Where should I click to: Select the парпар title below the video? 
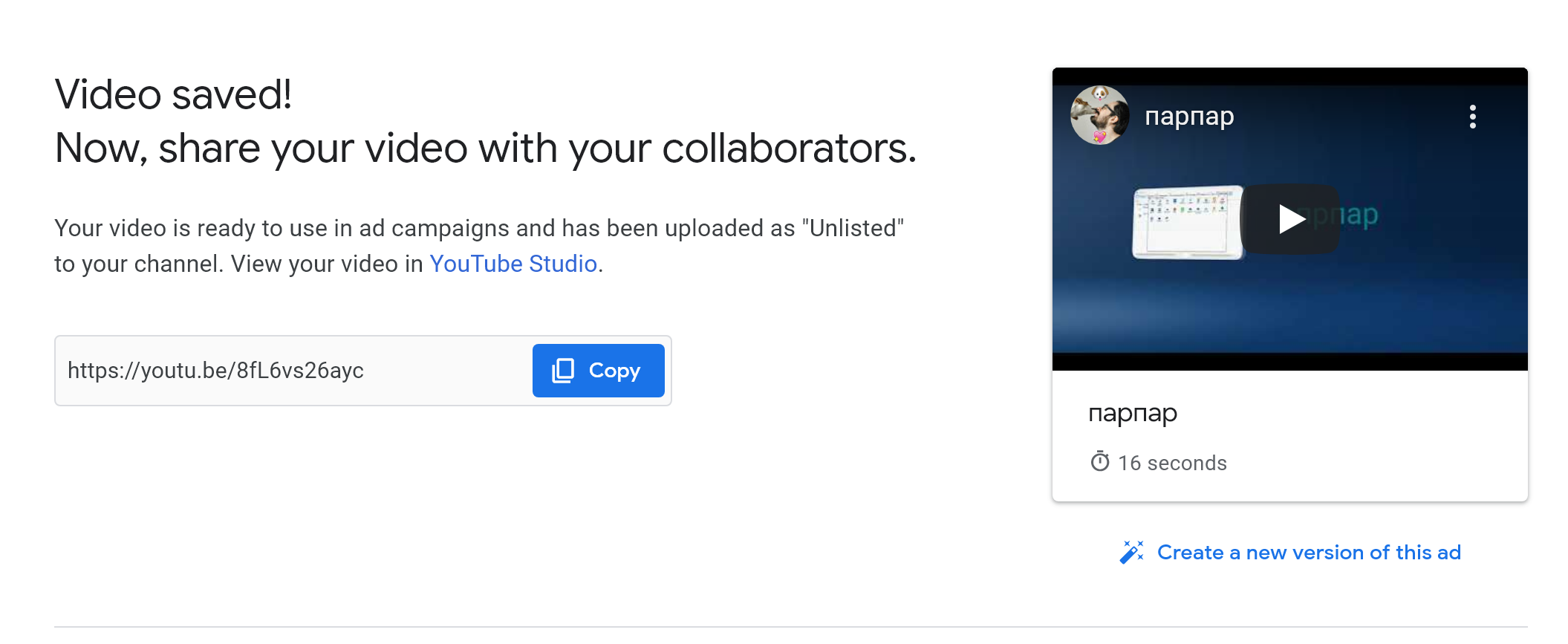pyautogui.click(x=1133, y=414)
